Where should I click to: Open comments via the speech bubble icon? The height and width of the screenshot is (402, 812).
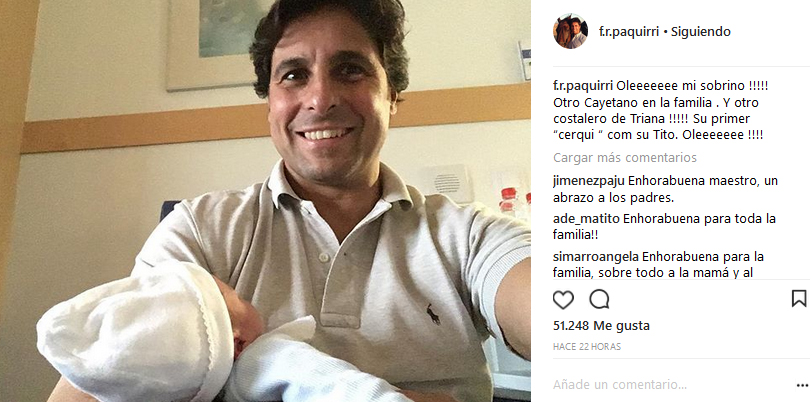[x=599, y=299]
